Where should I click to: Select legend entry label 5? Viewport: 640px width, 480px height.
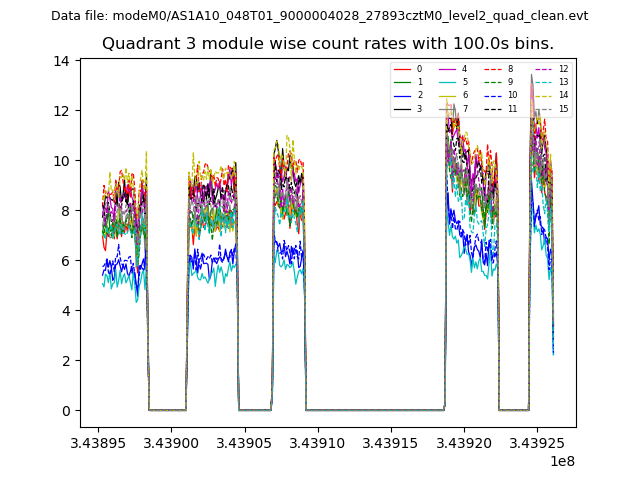pyautogui.click(x=464, y=82)
